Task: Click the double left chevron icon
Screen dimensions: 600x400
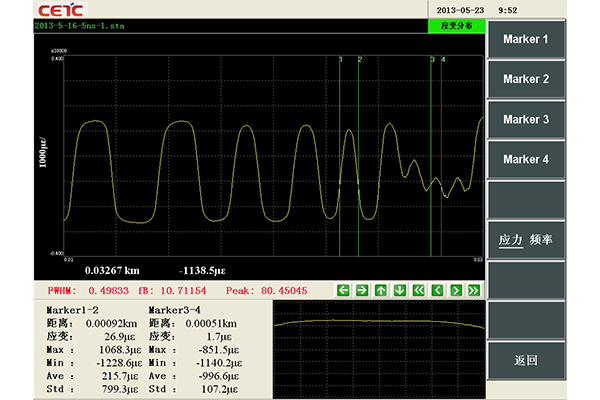Action: click(418, 290)
